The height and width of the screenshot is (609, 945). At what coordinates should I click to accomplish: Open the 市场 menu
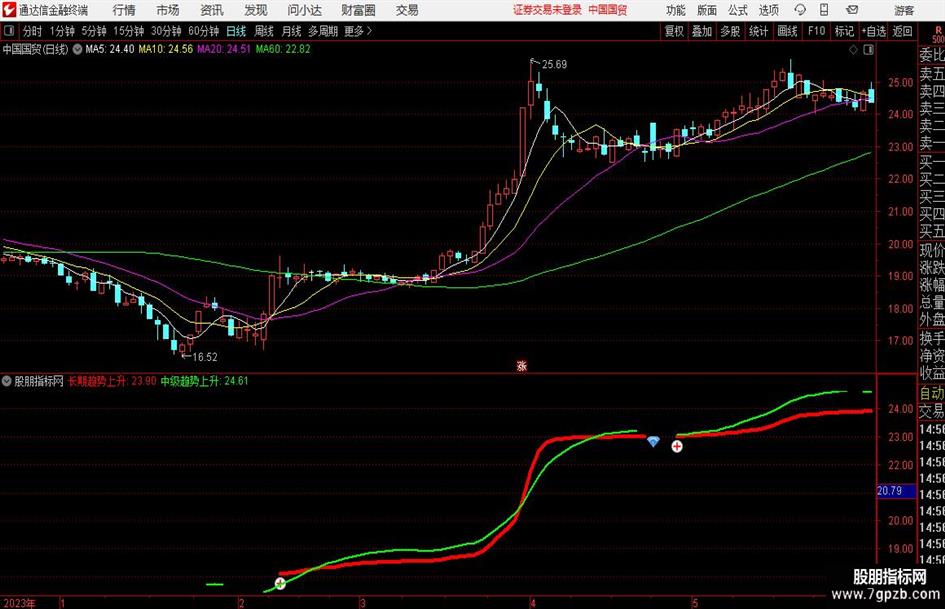(x=168, y=10)
